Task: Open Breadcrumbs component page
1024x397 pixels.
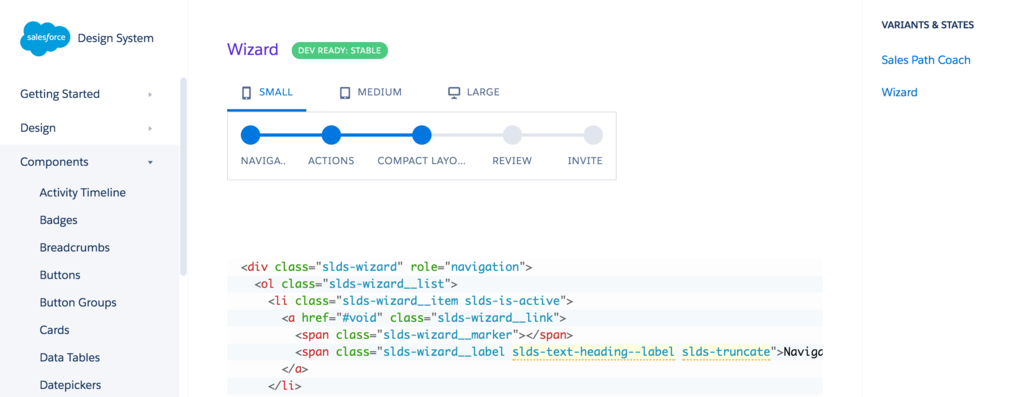Action: point(74,247)
